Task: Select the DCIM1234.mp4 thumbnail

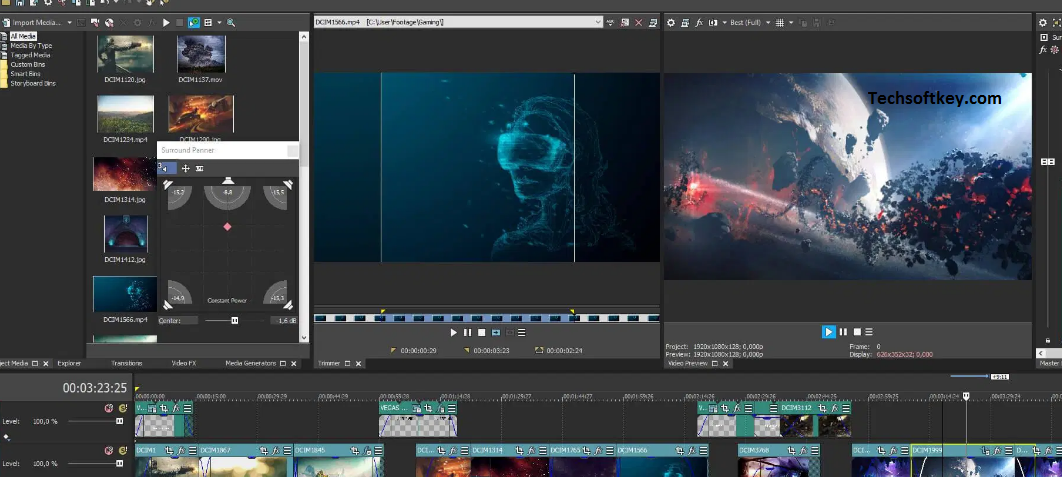Action: (125, 114)
